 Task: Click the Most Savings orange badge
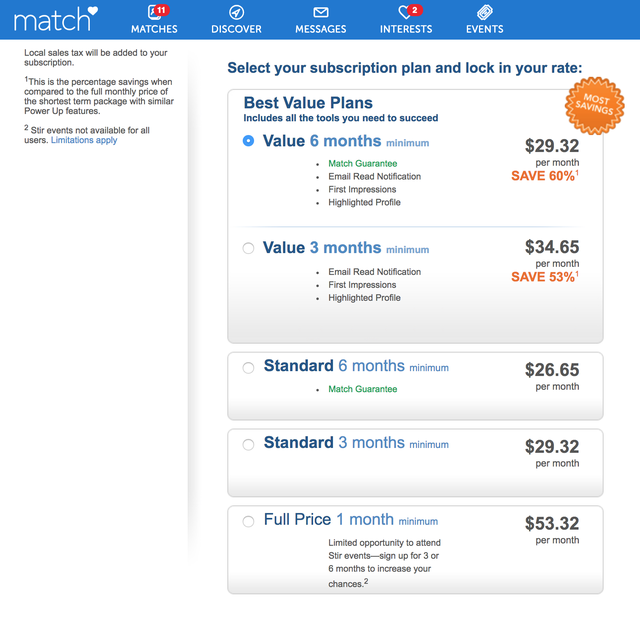click(595, 106)
